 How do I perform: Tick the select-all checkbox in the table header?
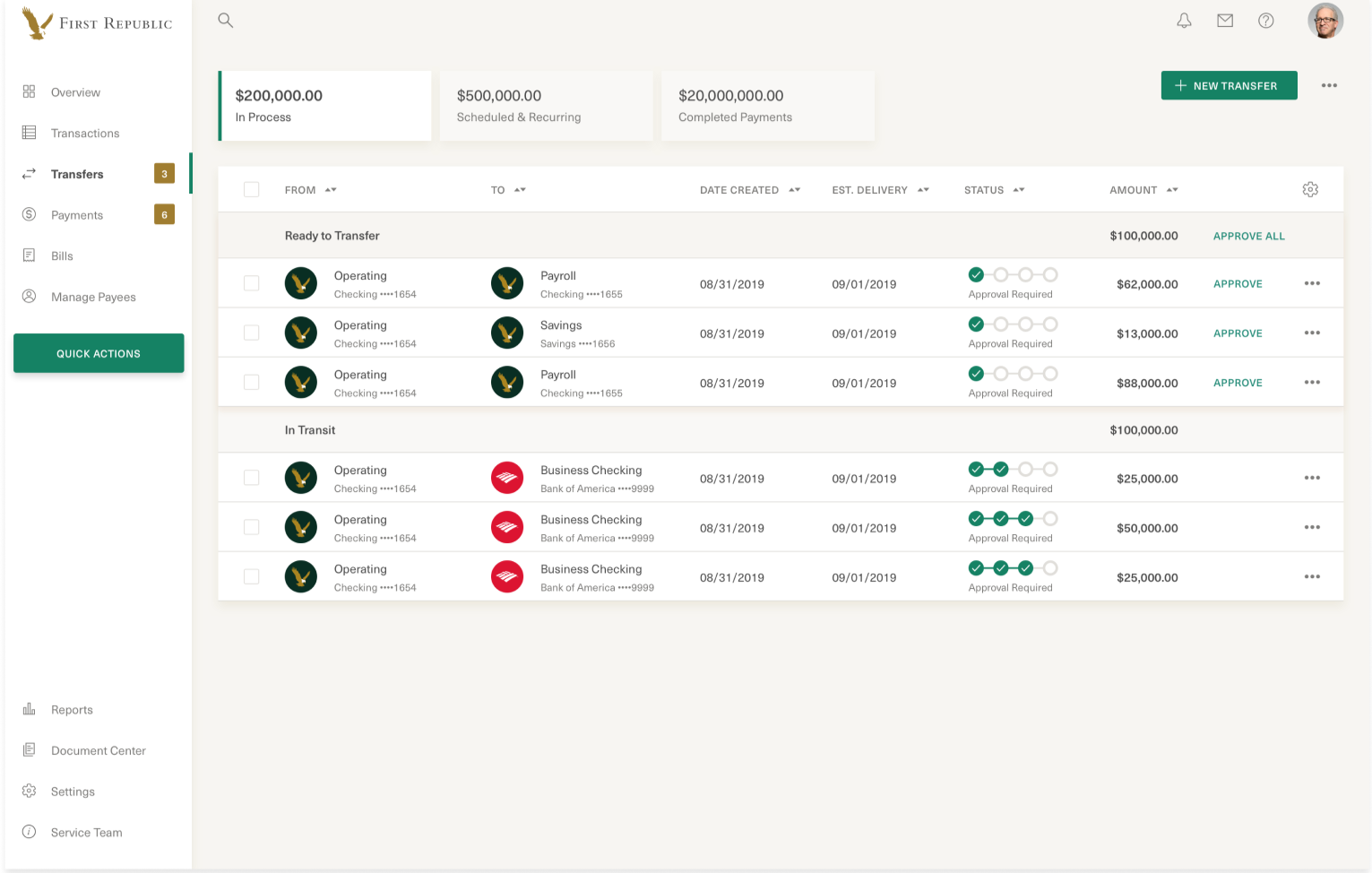point(252,189)
